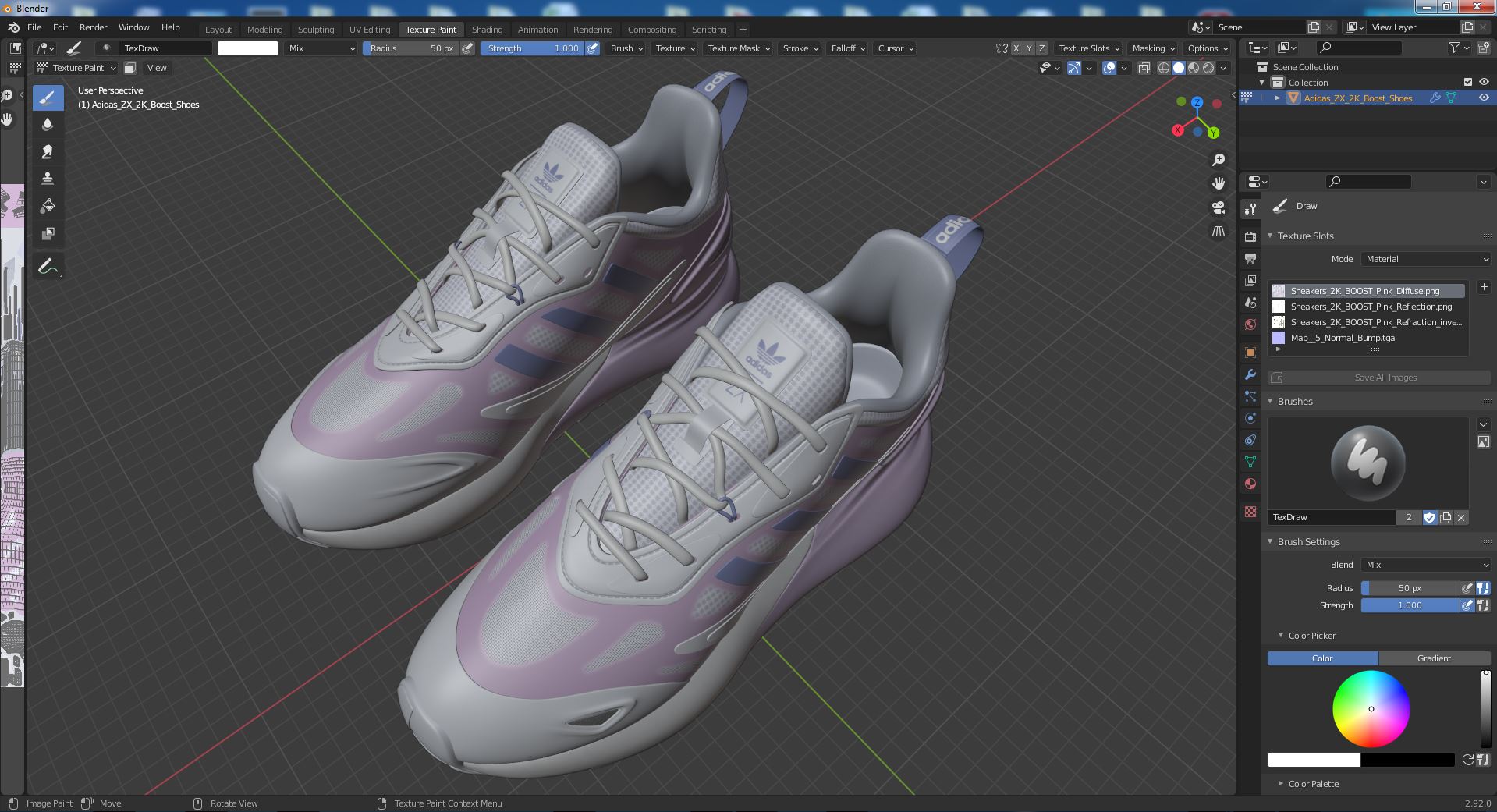Click the viewport pan hand icon
Image resolution: width=1497 pixels, height=812 pixels.
click(1218, 183)
